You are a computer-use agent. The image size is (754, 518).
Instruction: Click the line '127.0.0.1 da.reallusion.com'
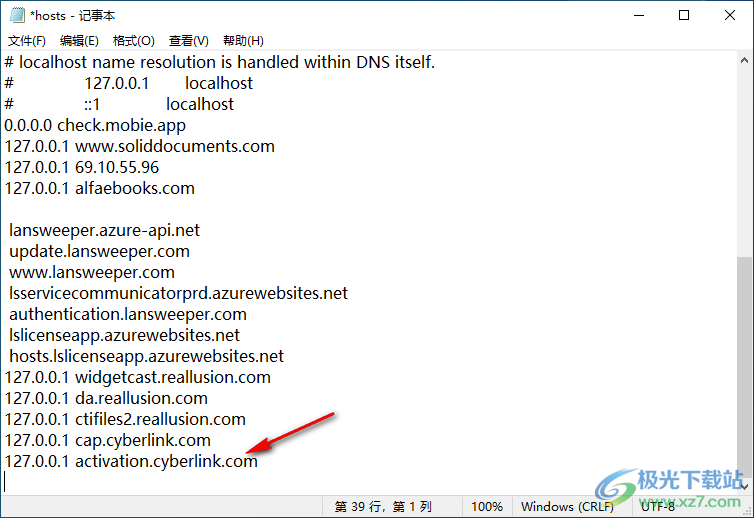coord(106,398)
